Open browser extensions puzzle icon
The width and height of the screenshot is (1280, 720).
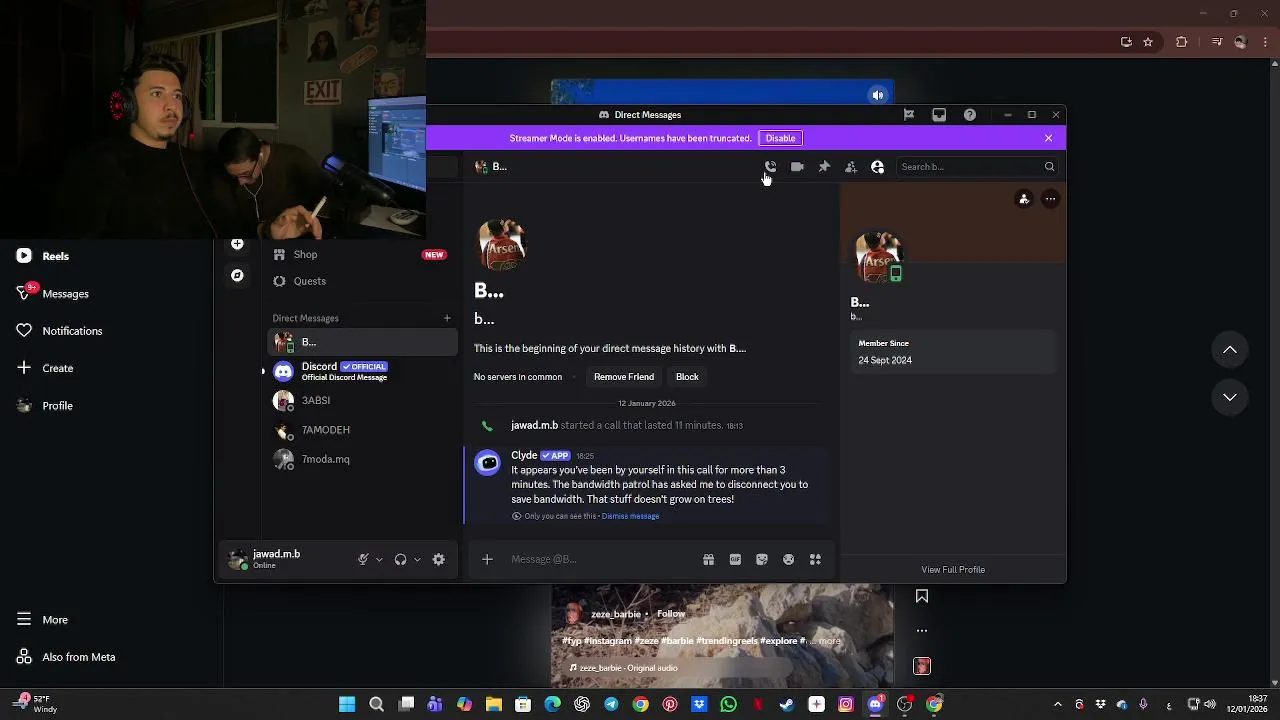[1182, 42]
